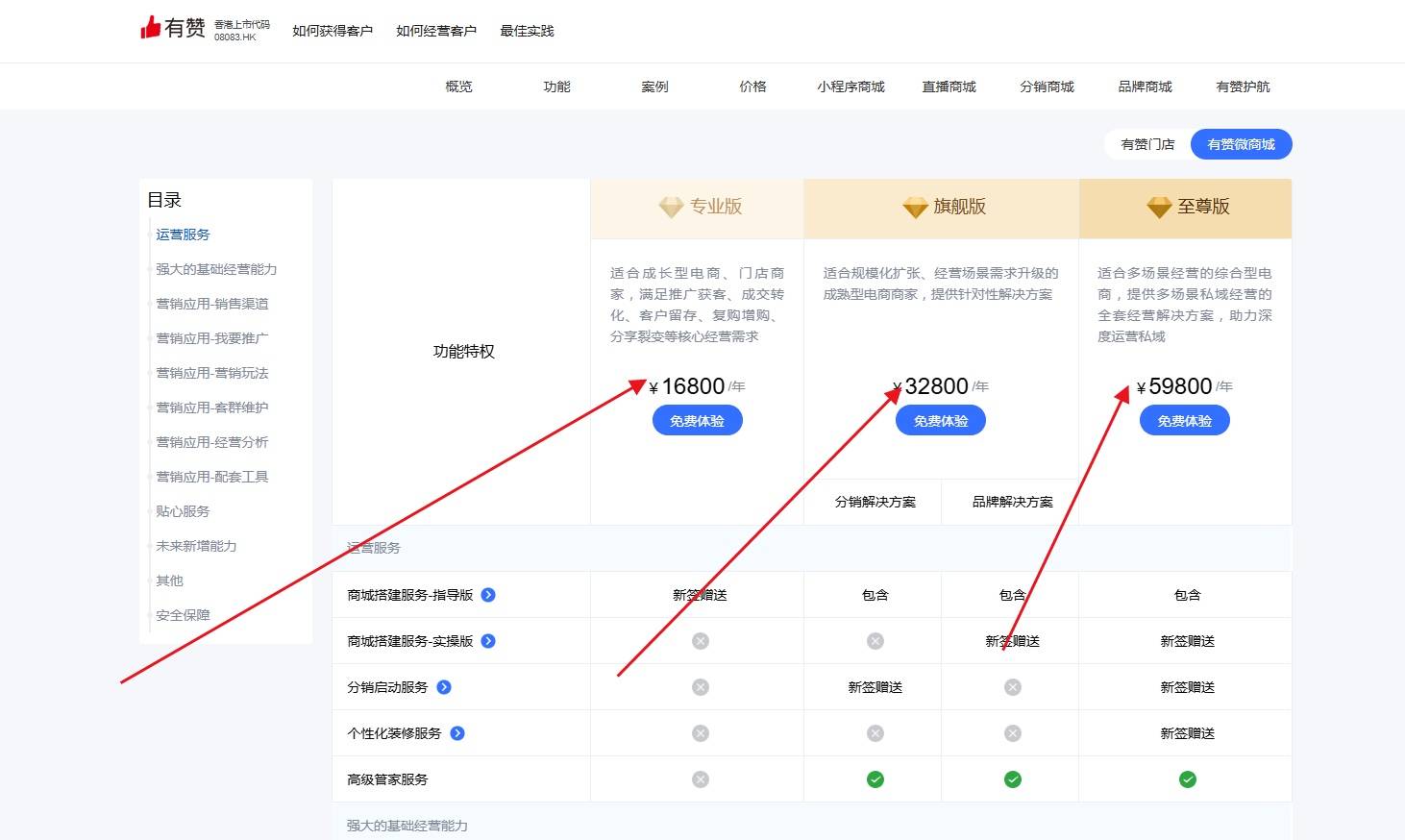The image size is (1405, 840).
Task: Open 直播商城 tab
Action: [x=949, y=86]
